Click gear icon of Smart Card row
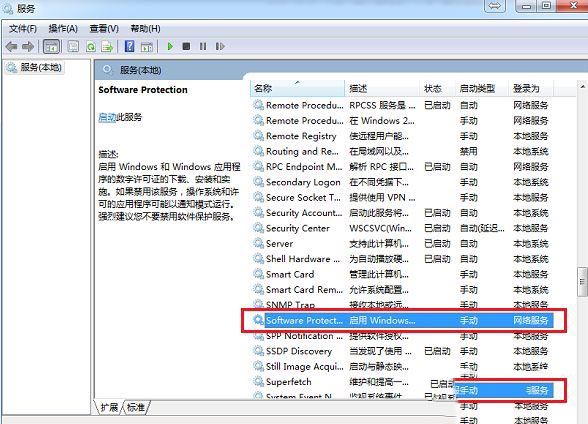588x424 pixels. click(258, 274)
